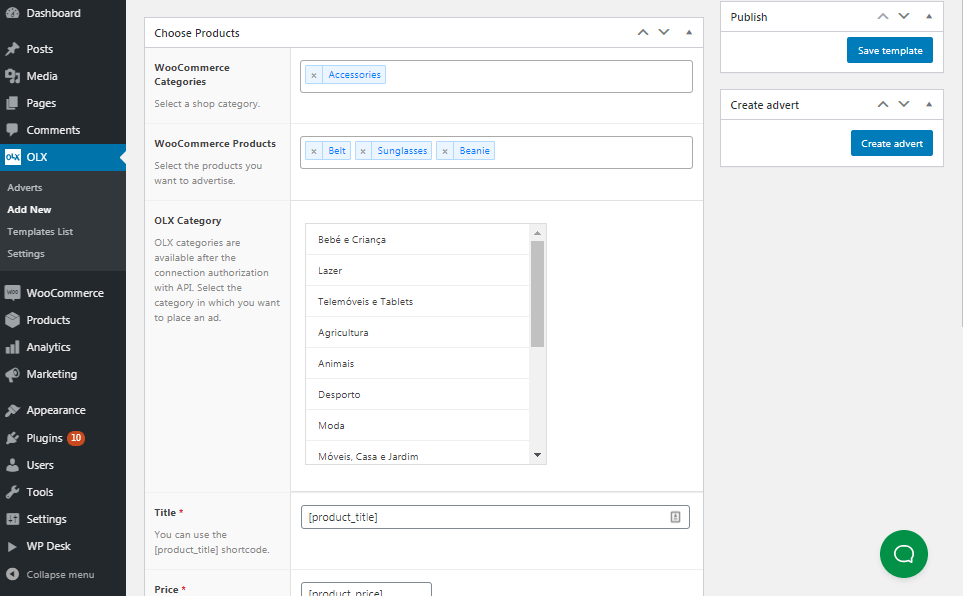Image resolution: width=963 pixels, height=596 pixels.
Task: Select Telemóveis e Tablets category
Action: point(417,302)
